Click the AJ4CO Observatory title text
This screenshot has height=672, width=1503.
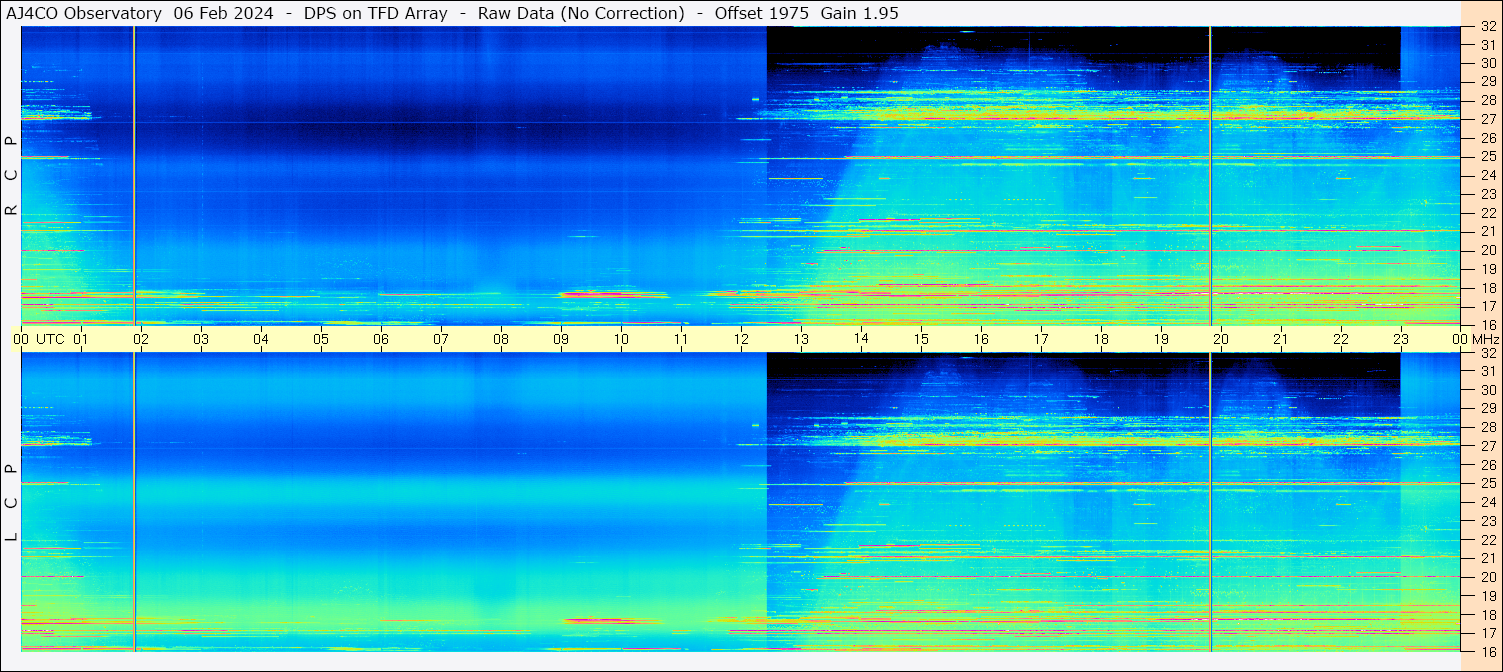coord(84,13)
